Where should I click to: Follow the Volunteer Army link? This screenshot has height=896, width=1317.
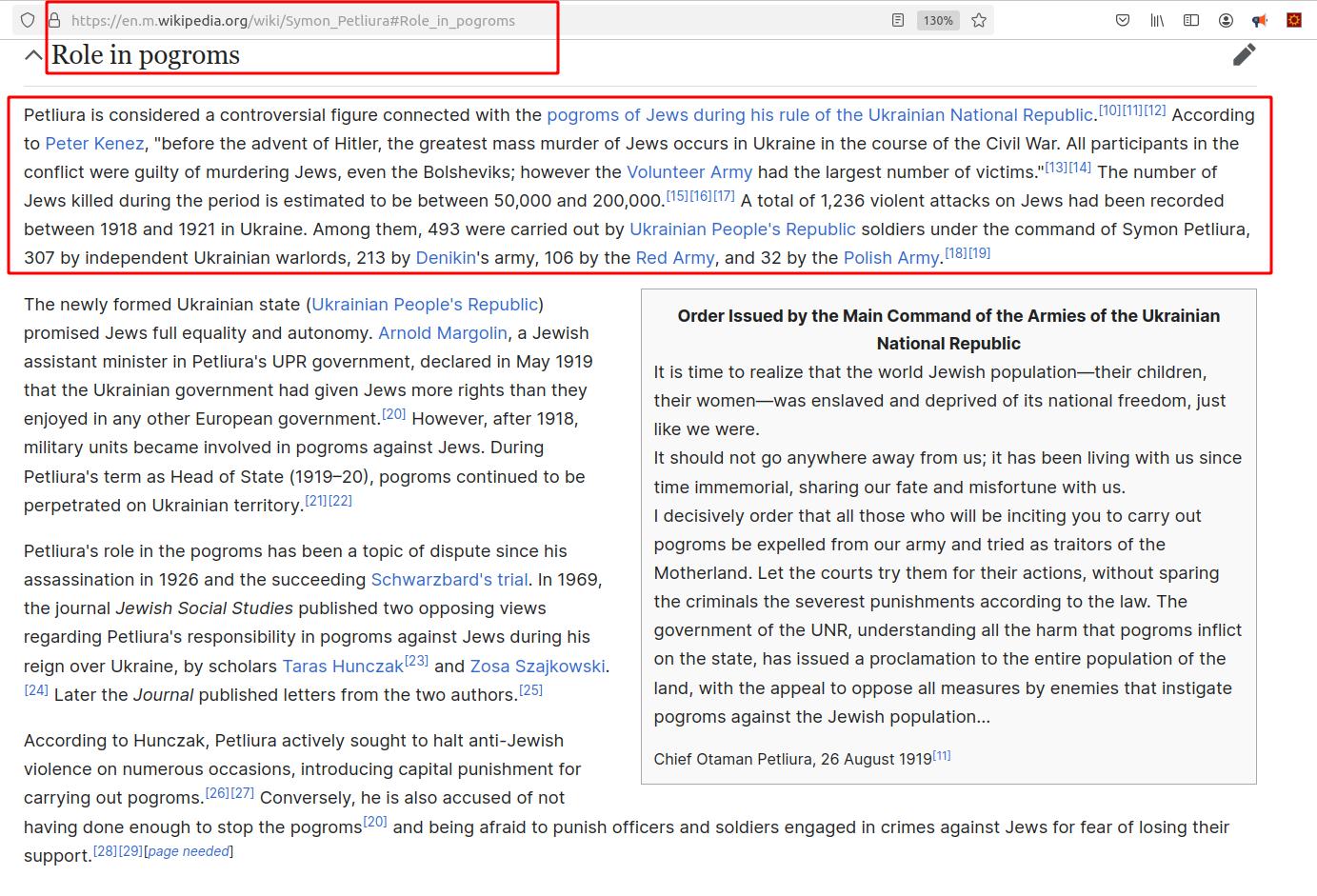(x=689, y=172)
